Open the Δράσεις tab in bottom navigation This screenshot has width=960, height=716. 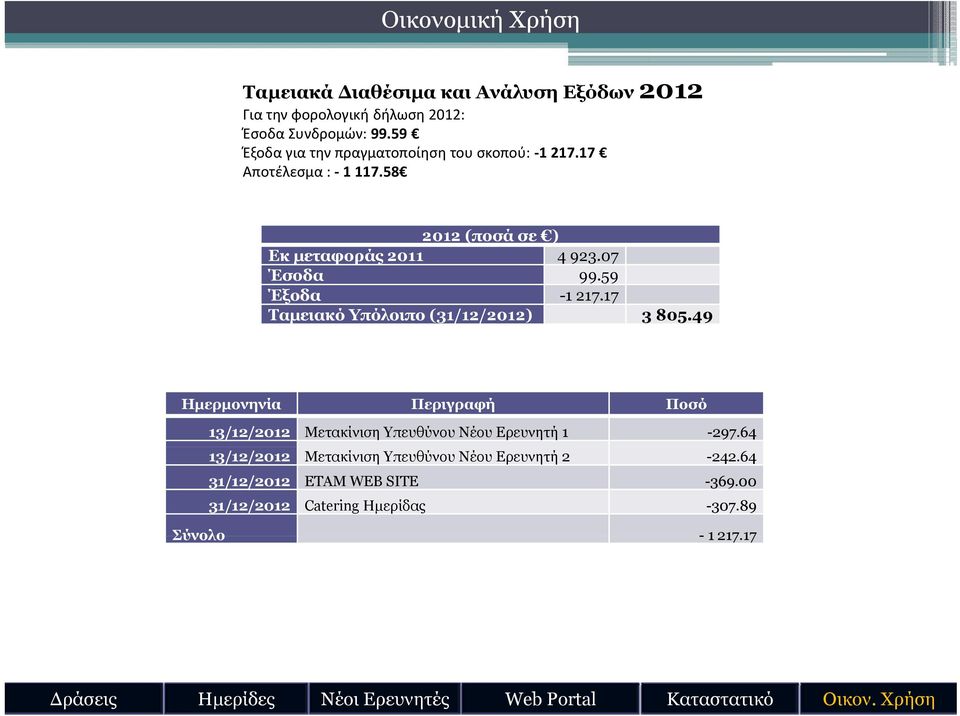84,699
